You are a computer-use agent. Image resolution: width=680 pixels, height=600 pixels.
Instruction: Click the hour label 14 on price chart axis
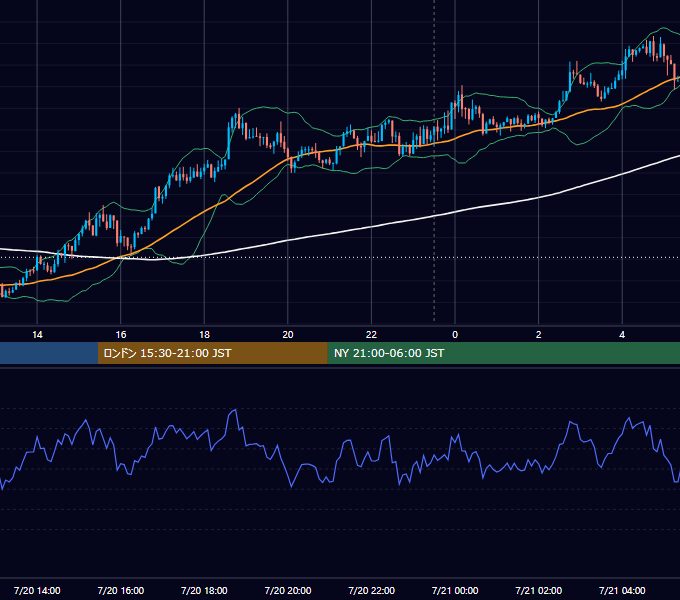37,335
